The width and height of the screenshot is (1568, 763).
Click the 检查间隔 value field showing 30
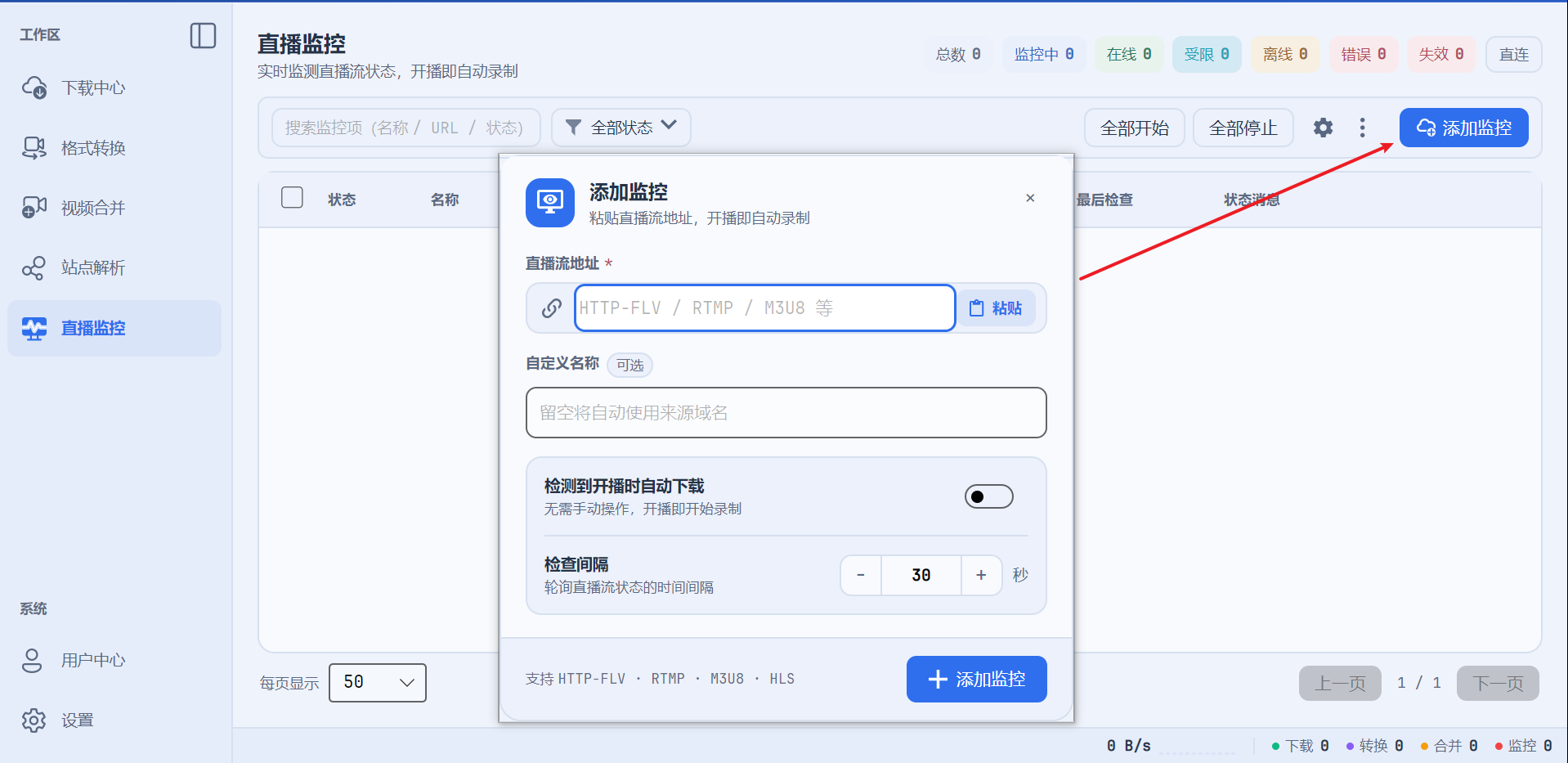[x=921, y=575]
